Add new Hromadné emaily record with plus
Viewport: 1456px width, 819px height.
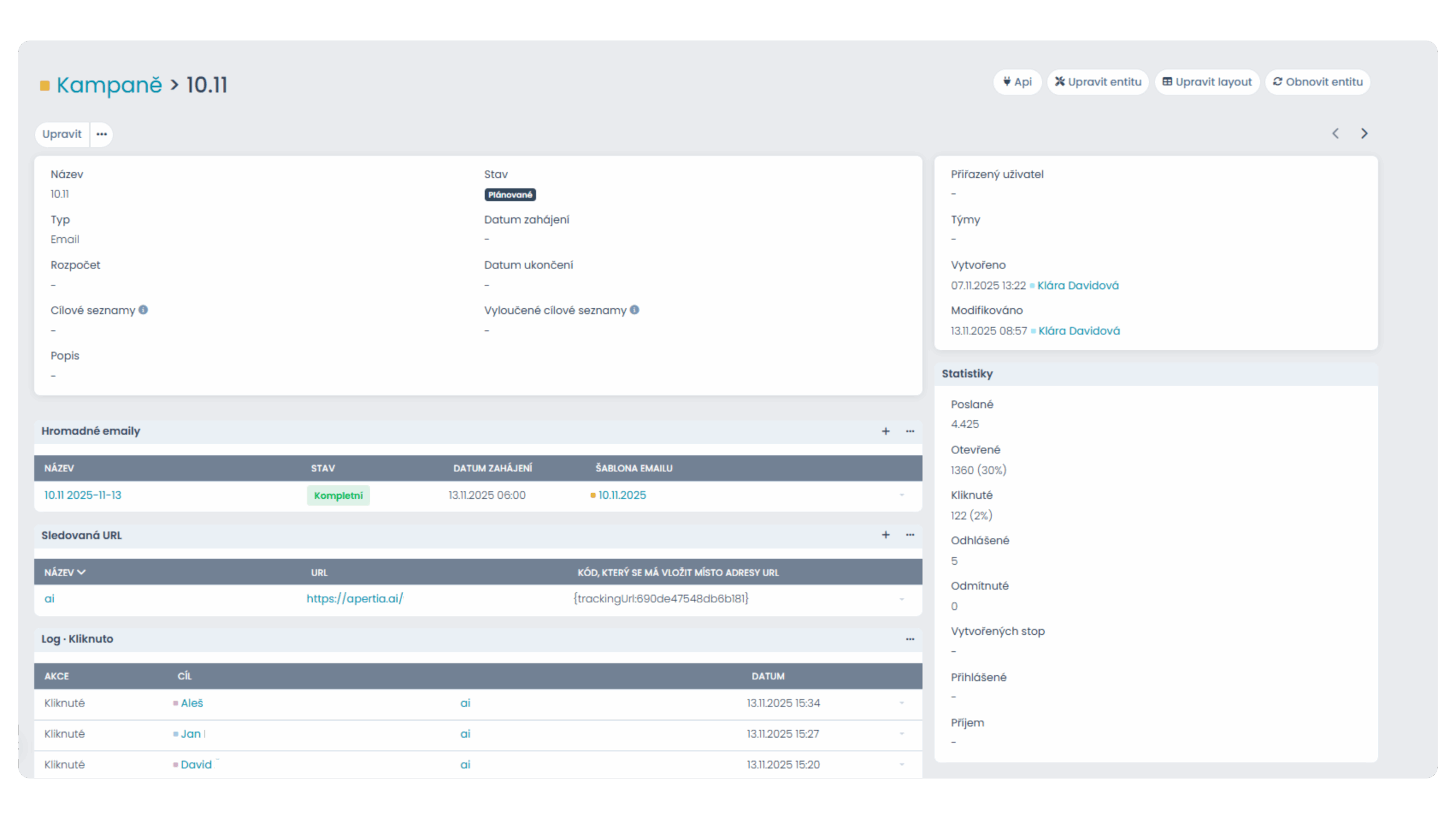[886, 431]
